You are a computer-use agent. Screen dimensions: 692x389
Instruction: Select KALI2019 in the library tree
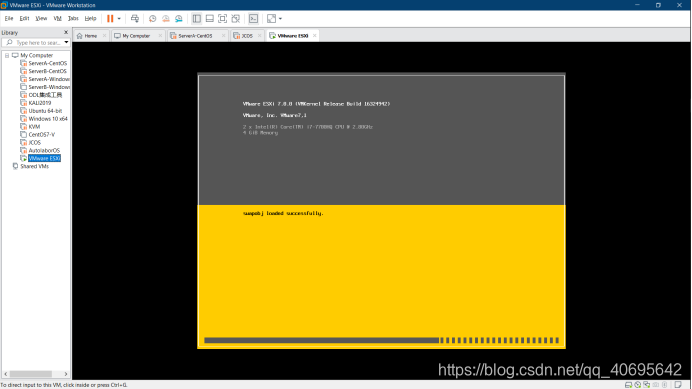pyautogui.click(x=40, y=103)
